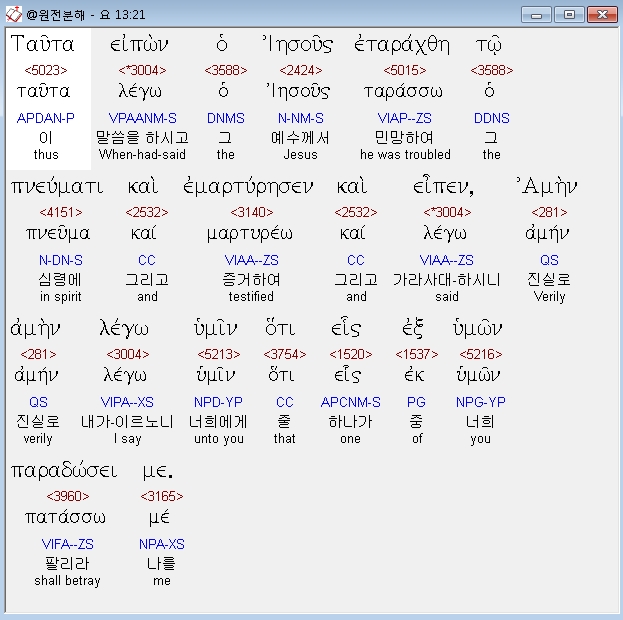623x620 pixels.
Task: Click Korean gloss 예수께서
Action: tap(300, 138)
